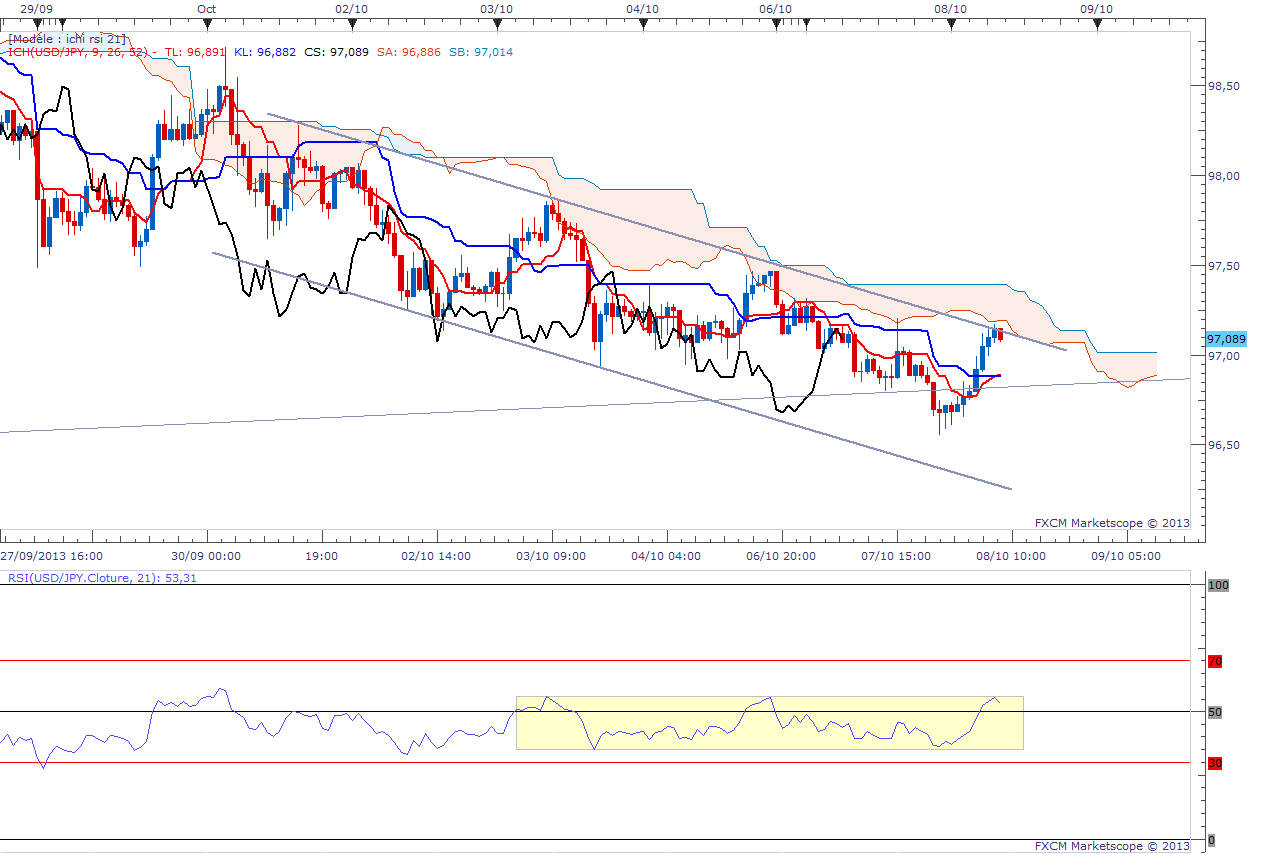
Task: Click the 29/09 date label at top
Action: coord(36,8)
